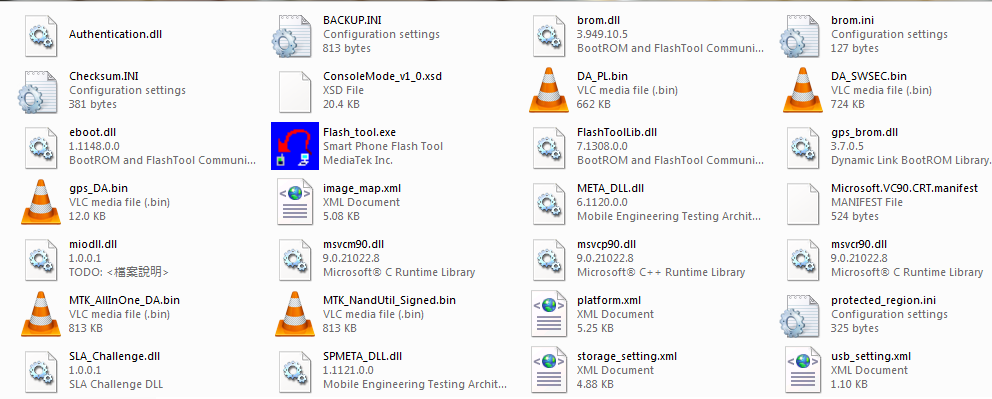Select the "usb_setting.xml" file name
The height and width of the screenshot is (399, 992).
[x=871, y=356]
